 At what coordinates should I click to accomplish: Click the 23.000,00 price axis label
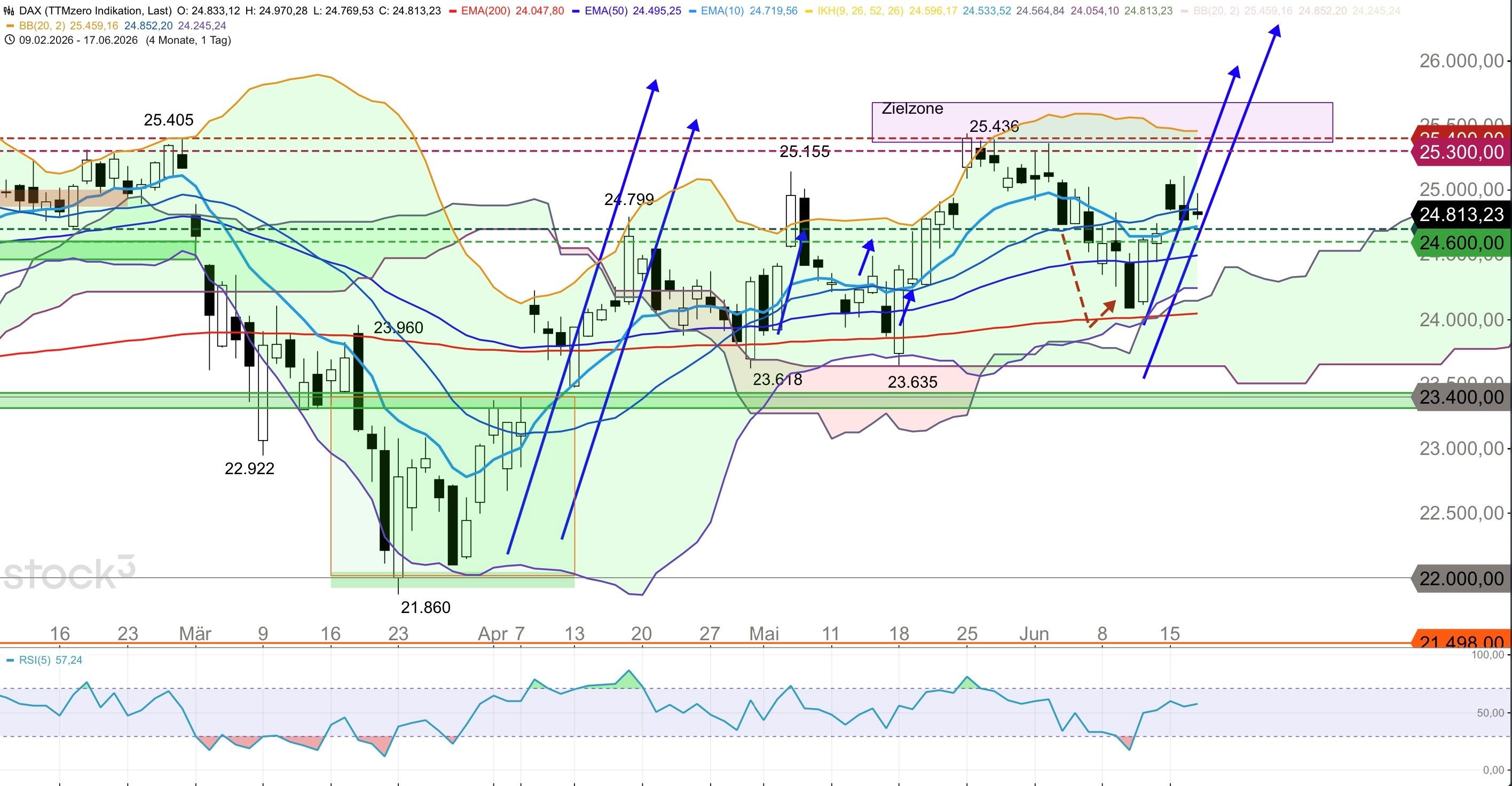coord(1461,449)
